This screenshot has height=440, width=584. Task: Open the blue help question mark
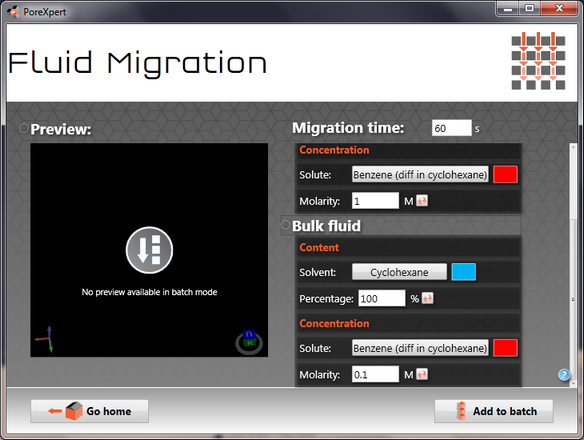click(564, 374)
